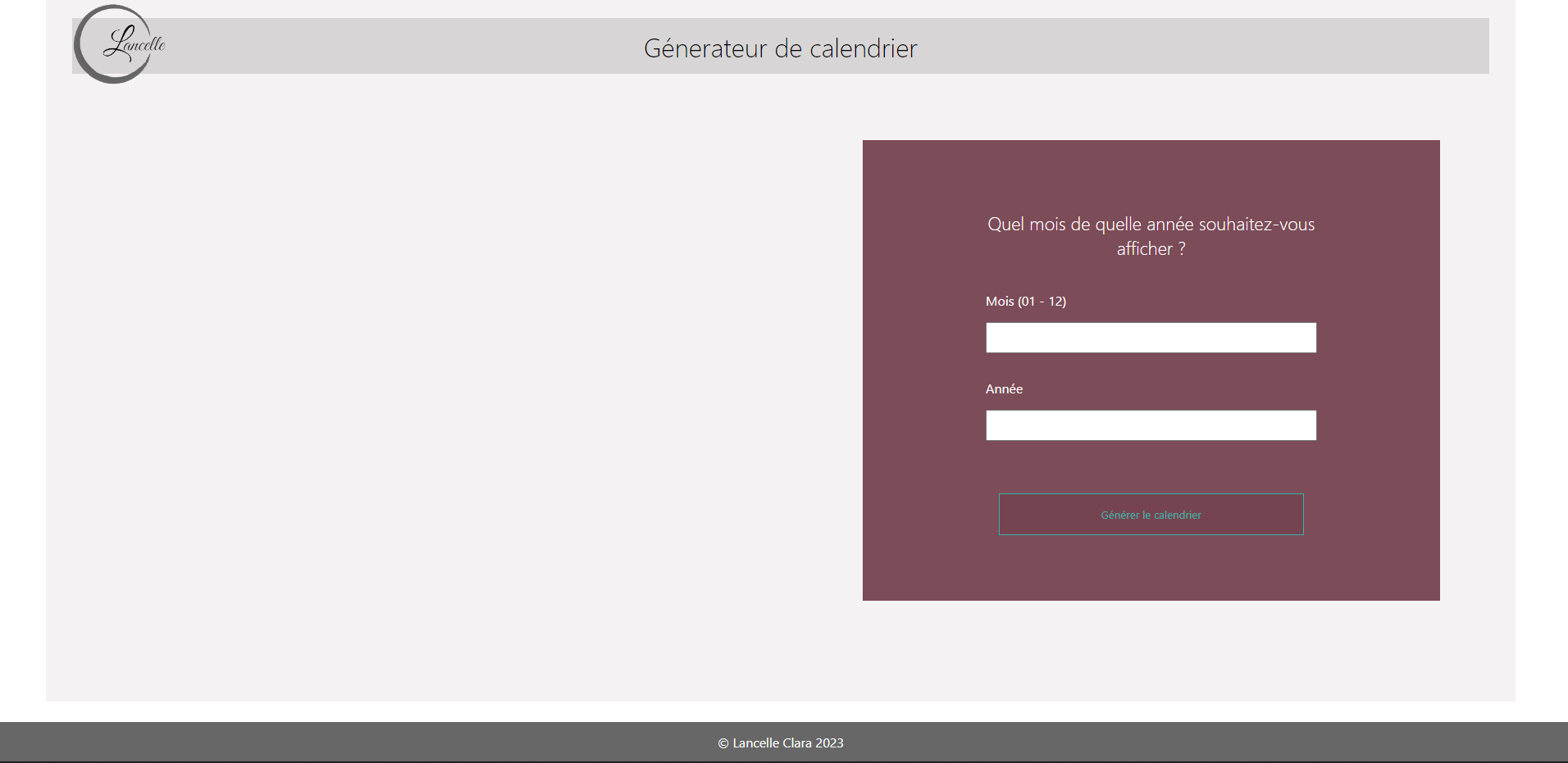Click the © Lancelle Clara 2023 footer text

coord(781,743)
